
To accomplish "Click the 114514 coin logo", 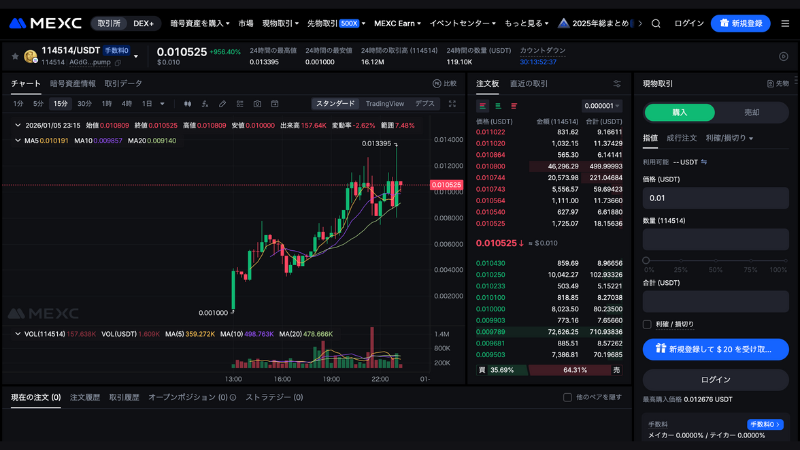I will 31,56.
